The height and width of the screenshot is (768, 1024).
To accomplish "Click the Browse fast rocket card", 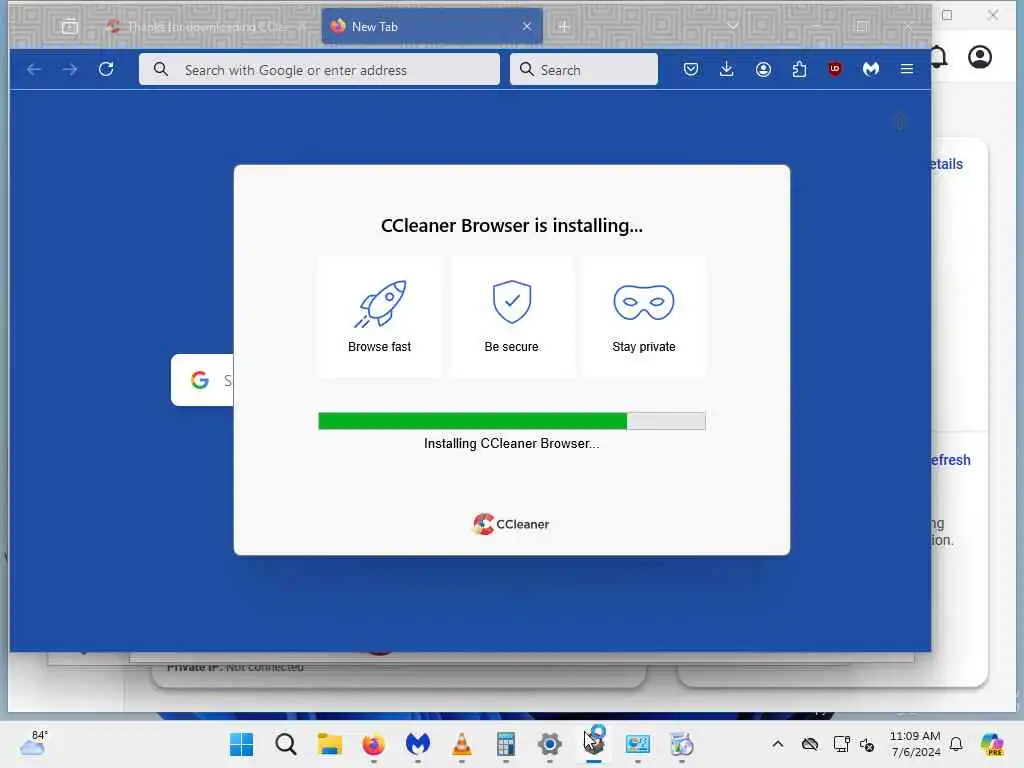I will pos(379,317).
